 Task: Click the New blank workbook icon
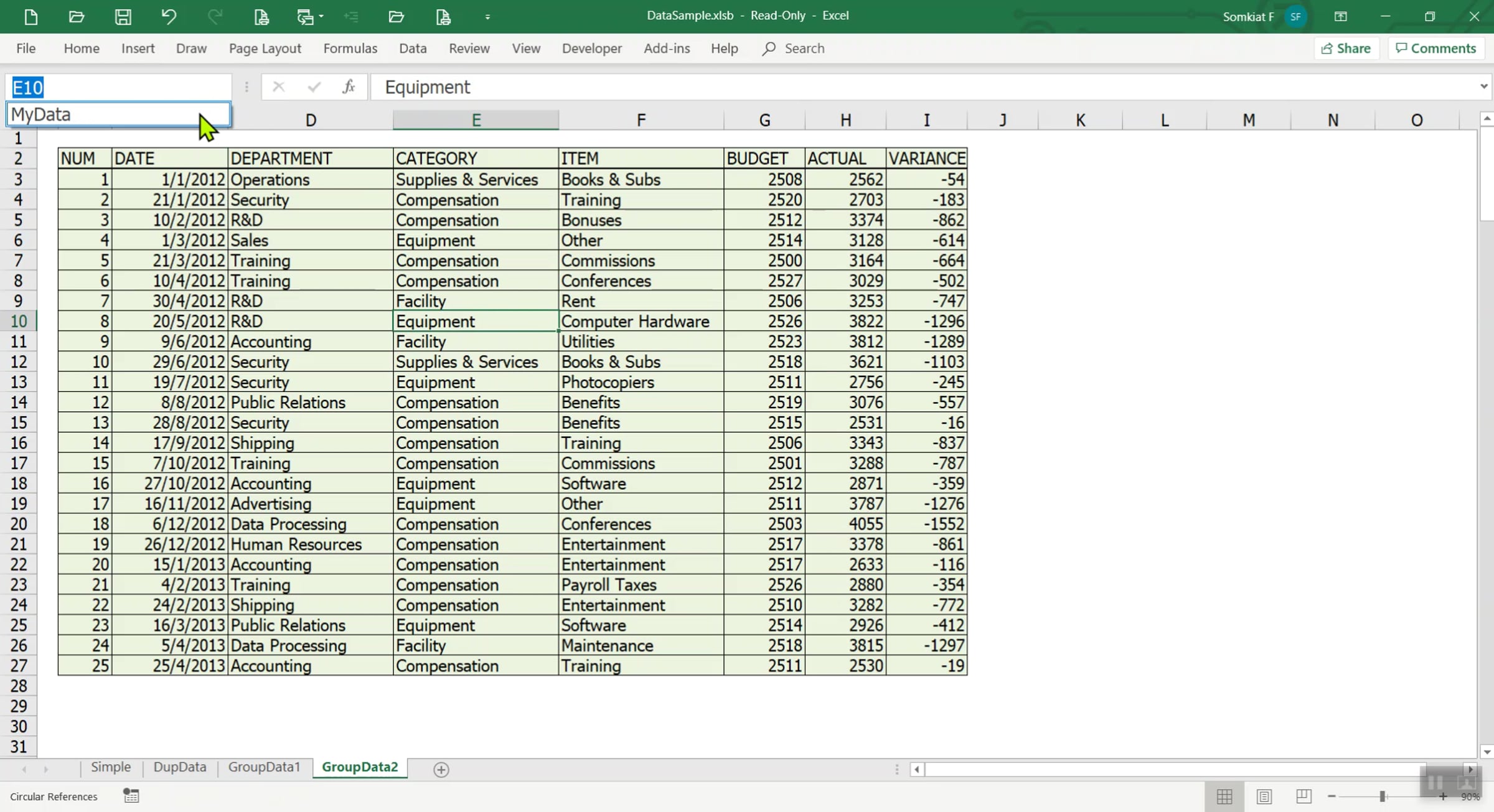31,17
